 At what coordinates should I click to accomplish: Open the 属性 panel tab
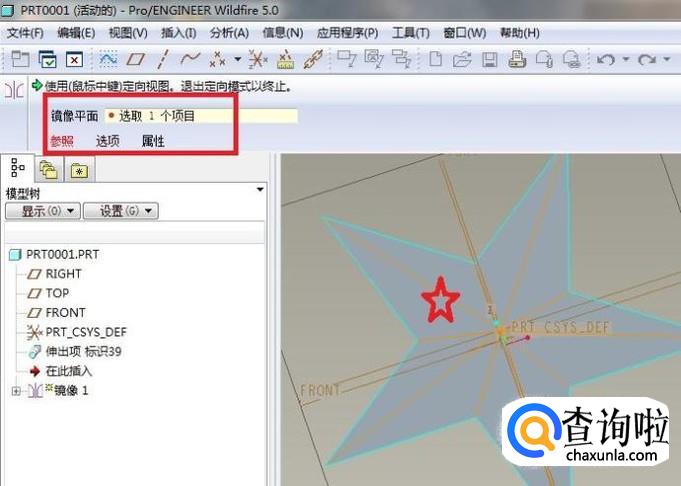[153, 141]
